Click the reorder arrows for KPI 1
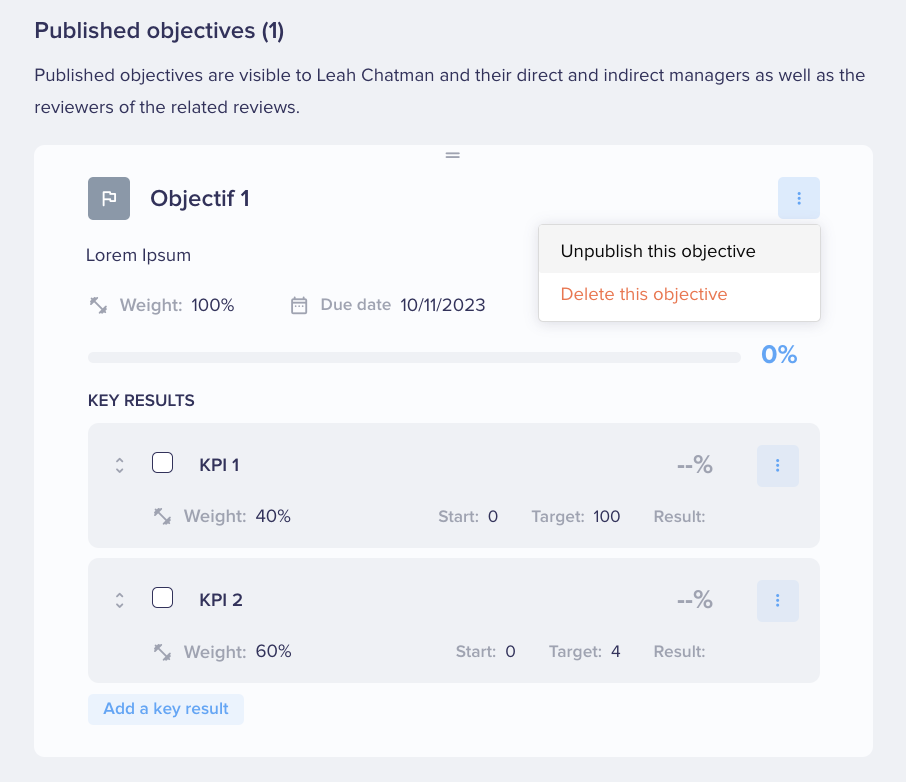906x782 pixels. point(120,465)
